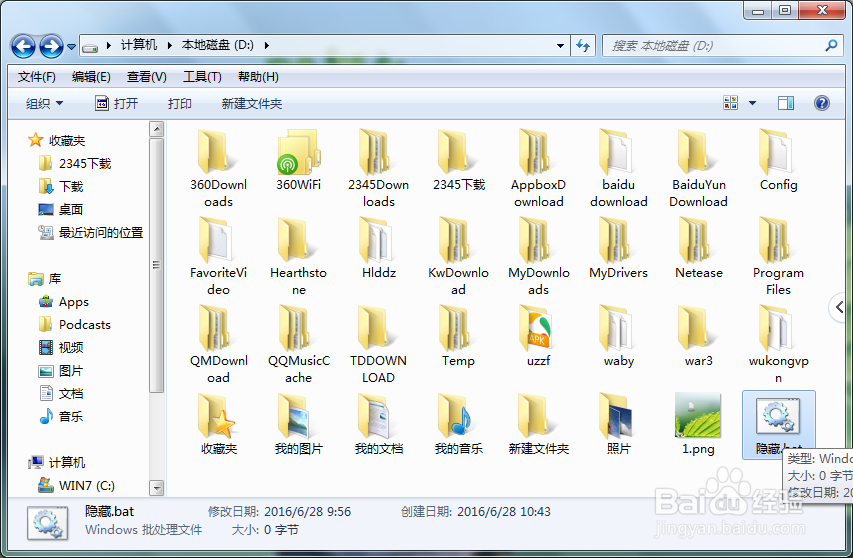Image resolution: width=853 pixels, height=558 pixels.
Task: Open 最近访问的位置 in sidebar
Action: [x=90, y=232]
